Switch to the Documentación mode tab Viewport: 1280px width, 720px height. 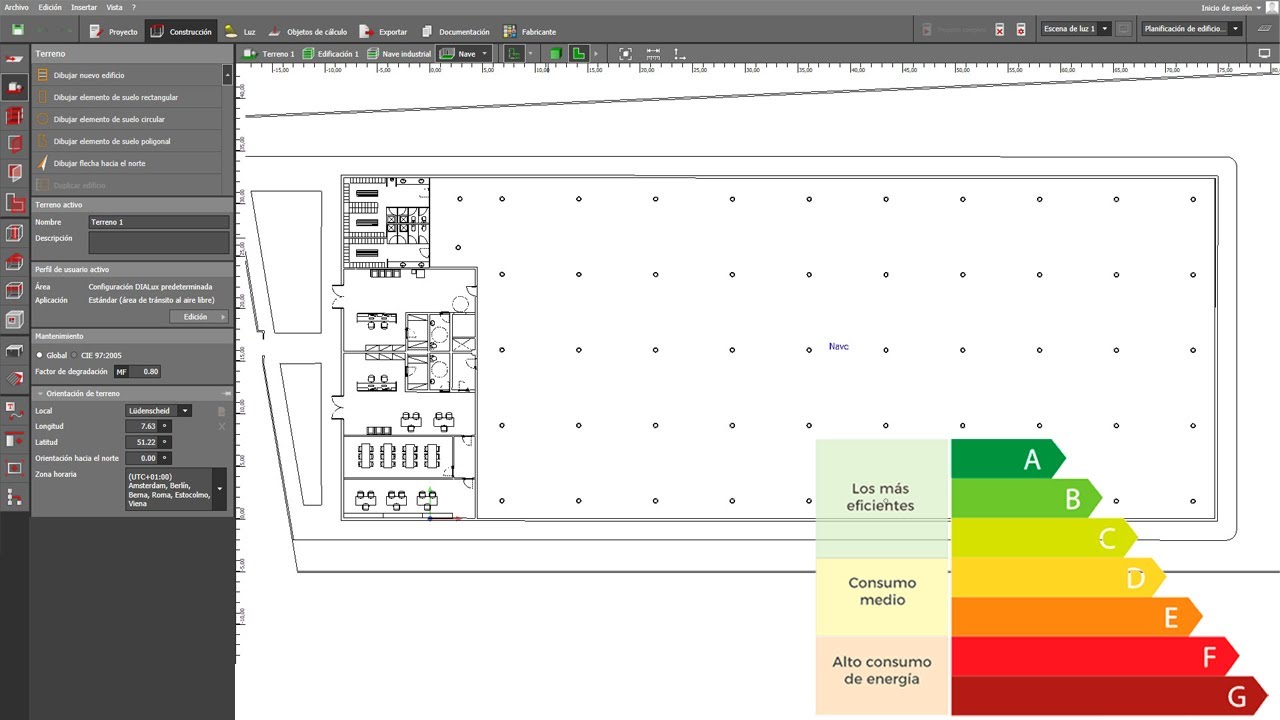(x=455, y=31)
